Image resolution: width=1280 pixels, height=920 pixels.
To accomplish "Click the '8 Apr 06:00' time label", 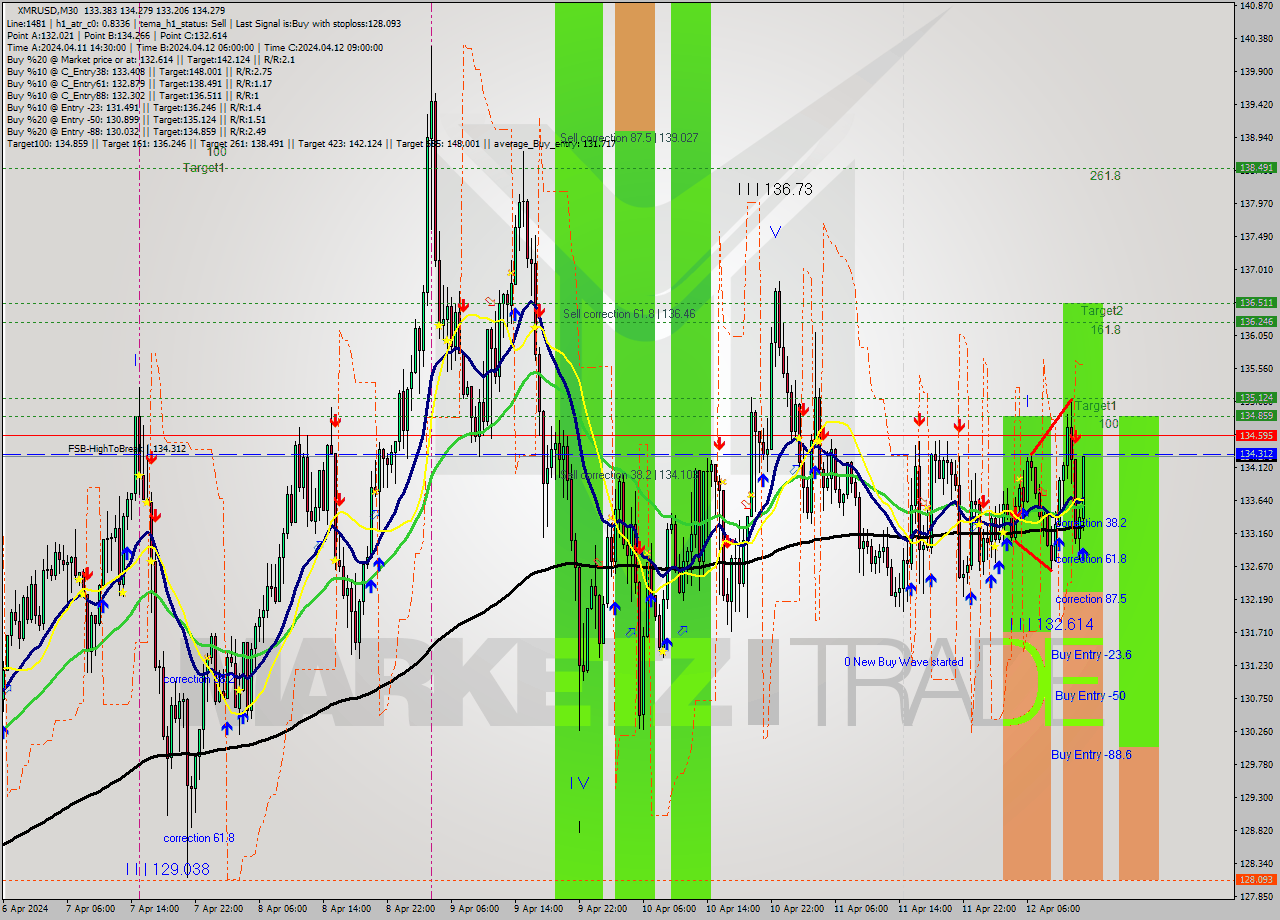I will click(x=281, y=908).
